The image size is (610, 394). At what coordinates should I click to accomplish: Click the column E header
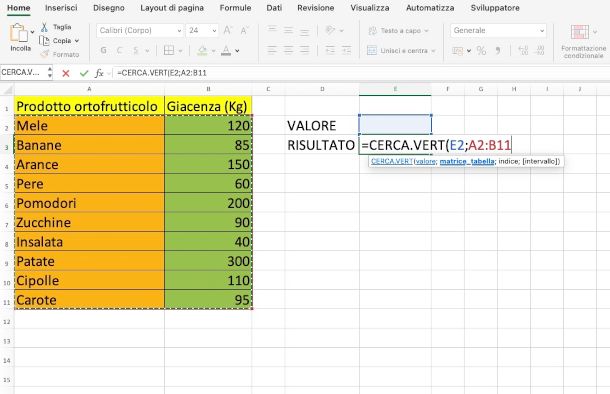pyautogui.click(x=395, y=89)
